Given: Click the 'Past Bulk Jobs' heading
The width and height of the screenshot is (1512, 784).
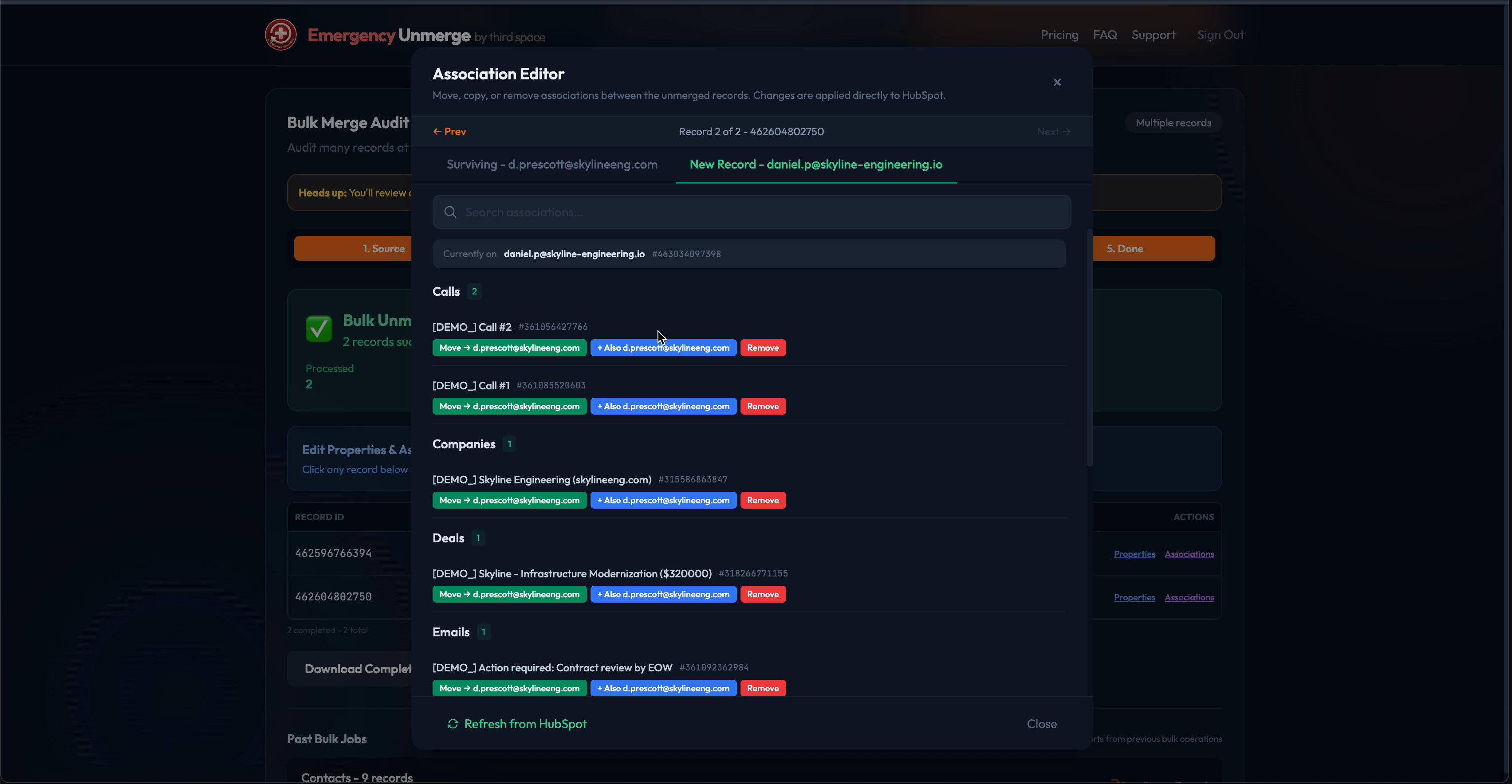Looking at the screenshot, I should click(327, 739).
